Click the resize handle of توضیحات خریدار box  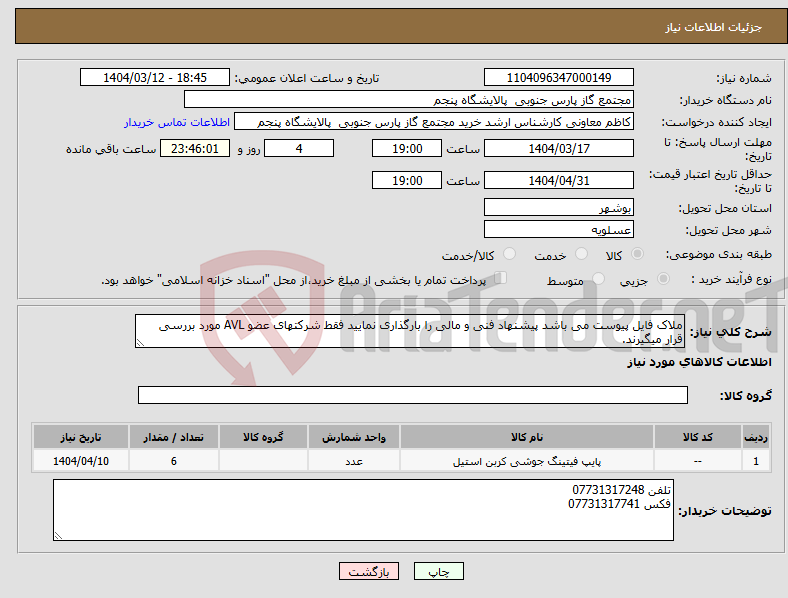click(58, 536)
